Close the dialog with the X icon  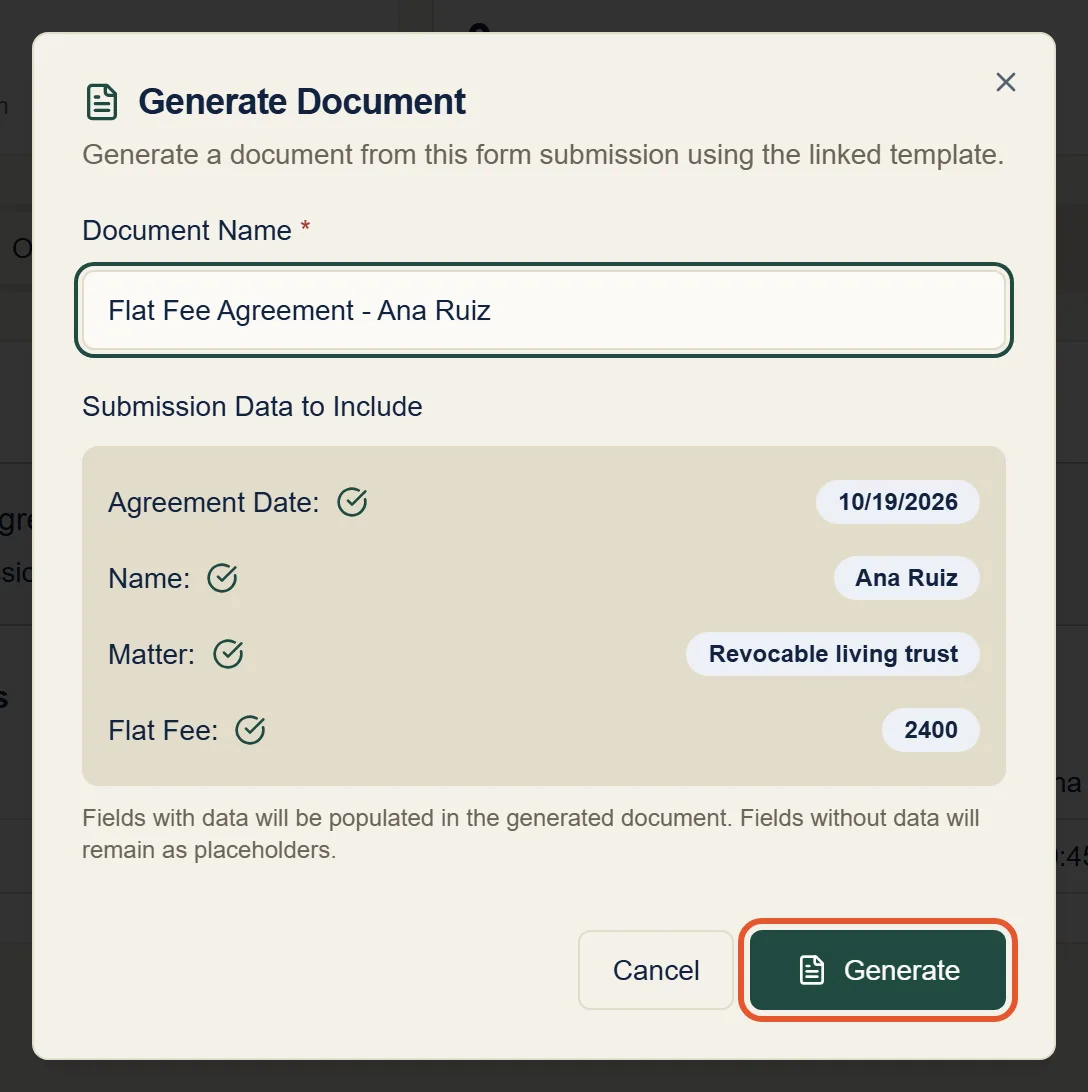point(1005,82)
